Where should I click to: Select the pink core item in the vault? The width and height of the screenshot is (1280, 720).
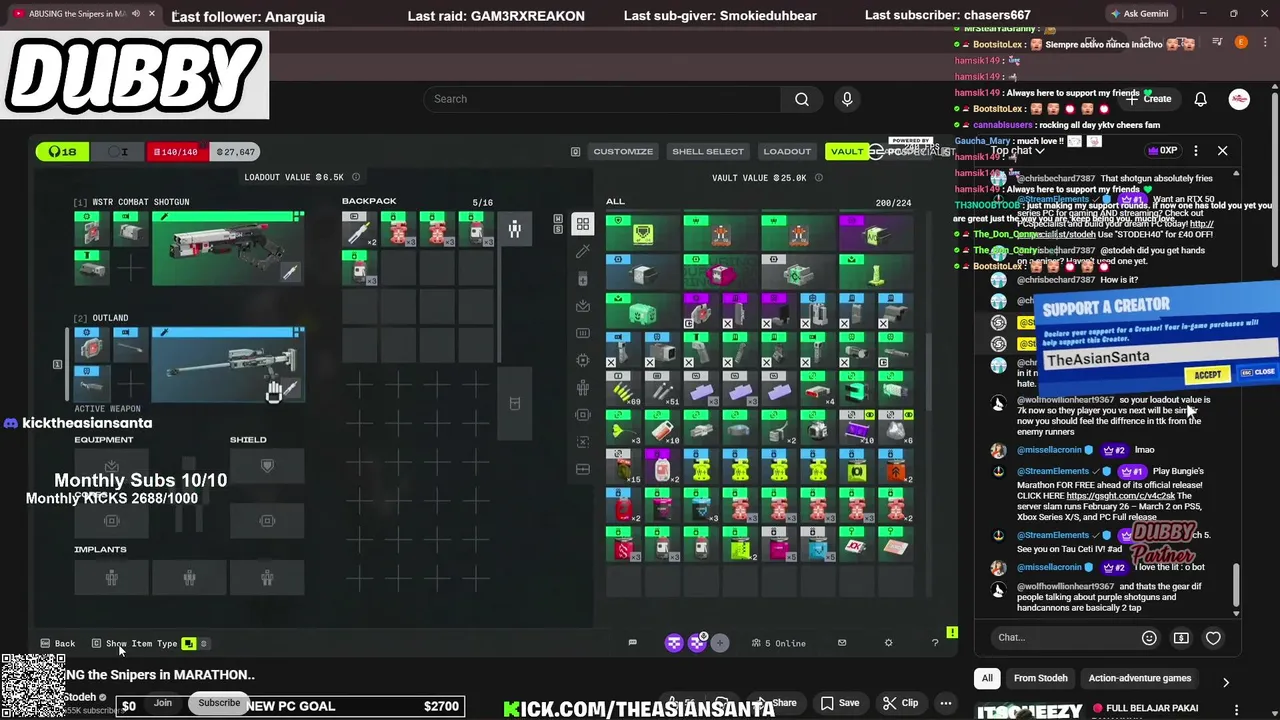(x=721, y=272)
